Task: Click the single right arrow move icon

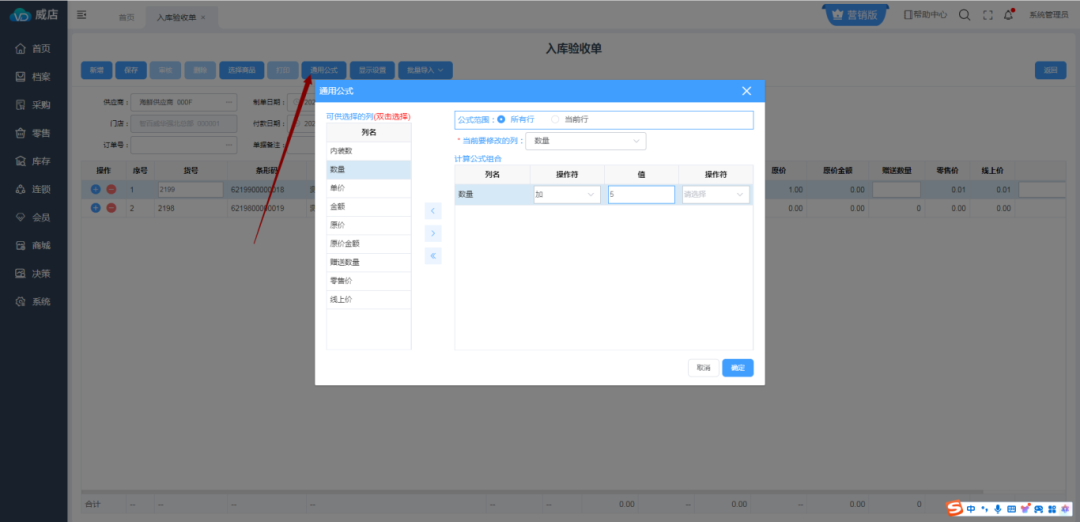Action: tap(432, 233)
